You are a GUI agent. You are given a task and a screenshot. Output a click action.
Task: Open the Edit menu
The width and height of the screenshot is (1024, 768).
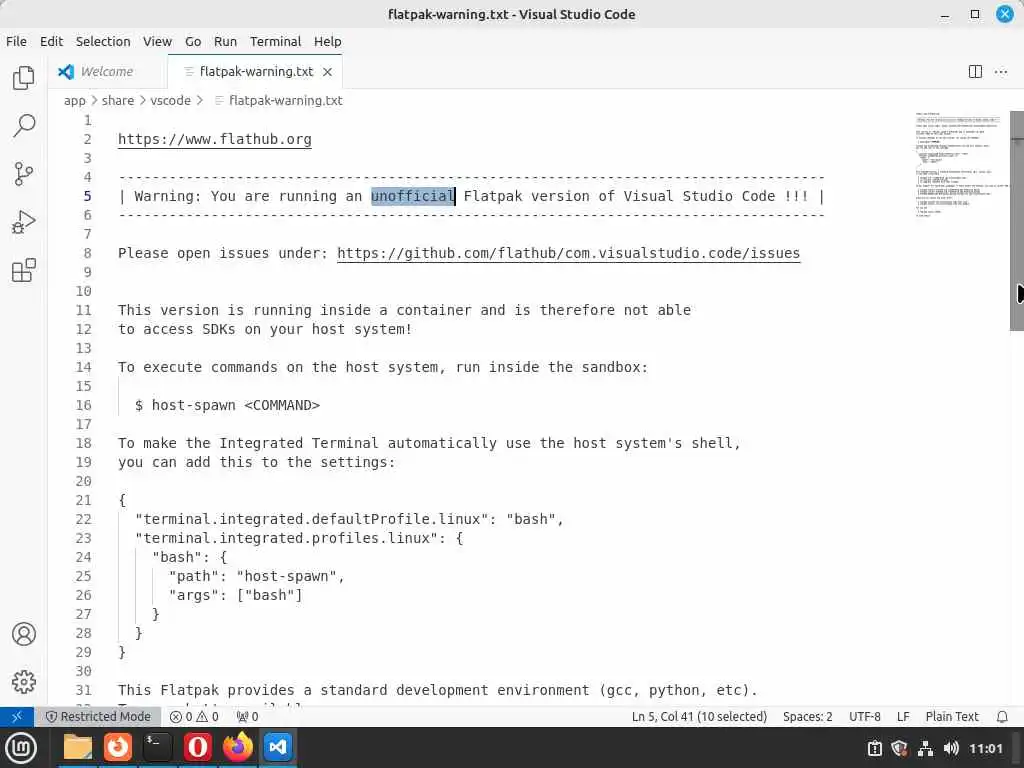51,41
